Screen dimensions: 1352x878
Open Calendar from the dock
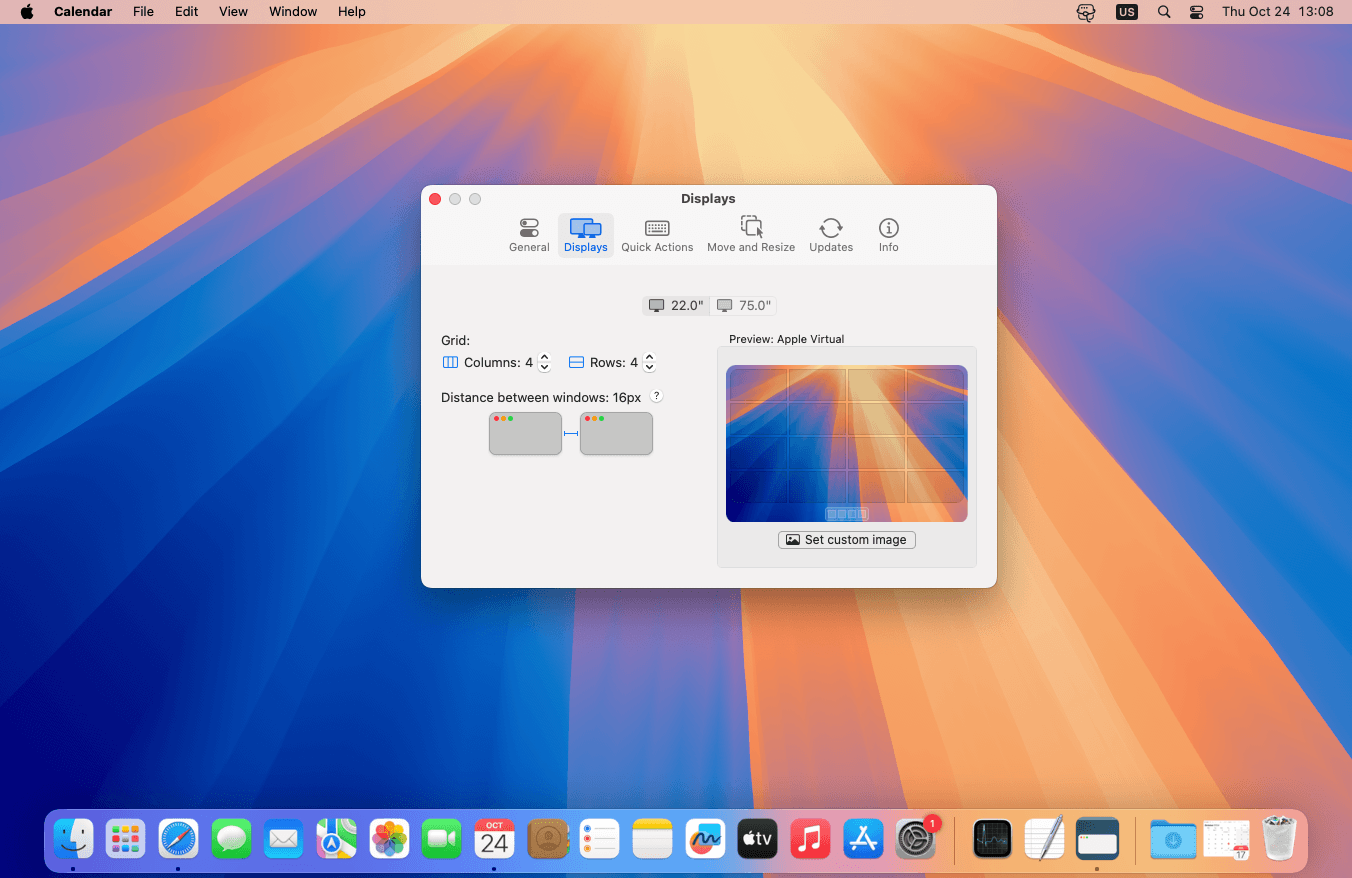pyautogui.click(x=494, y=839)
